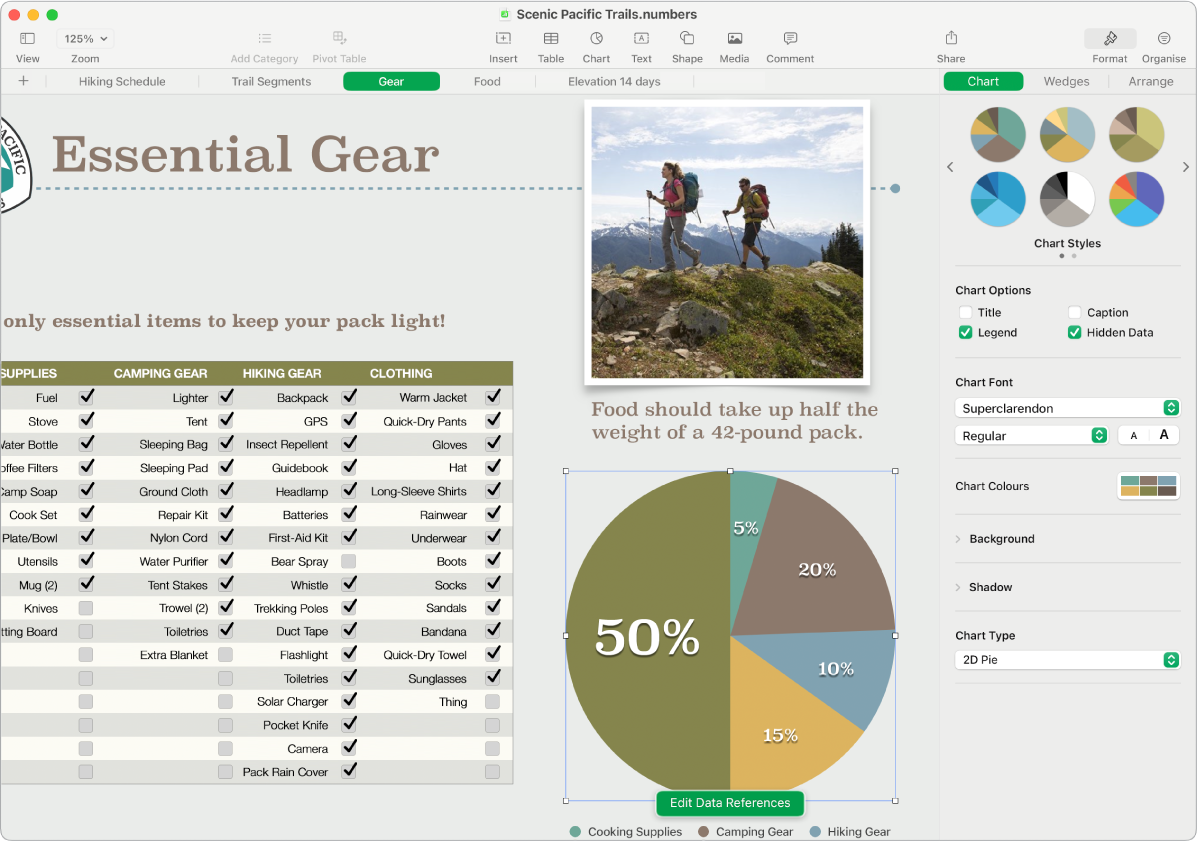Image resolution: width=1197 pixels, height=843 pixels.
Task: Select the top-left green pie chart style
Action: tap(997, 134)
